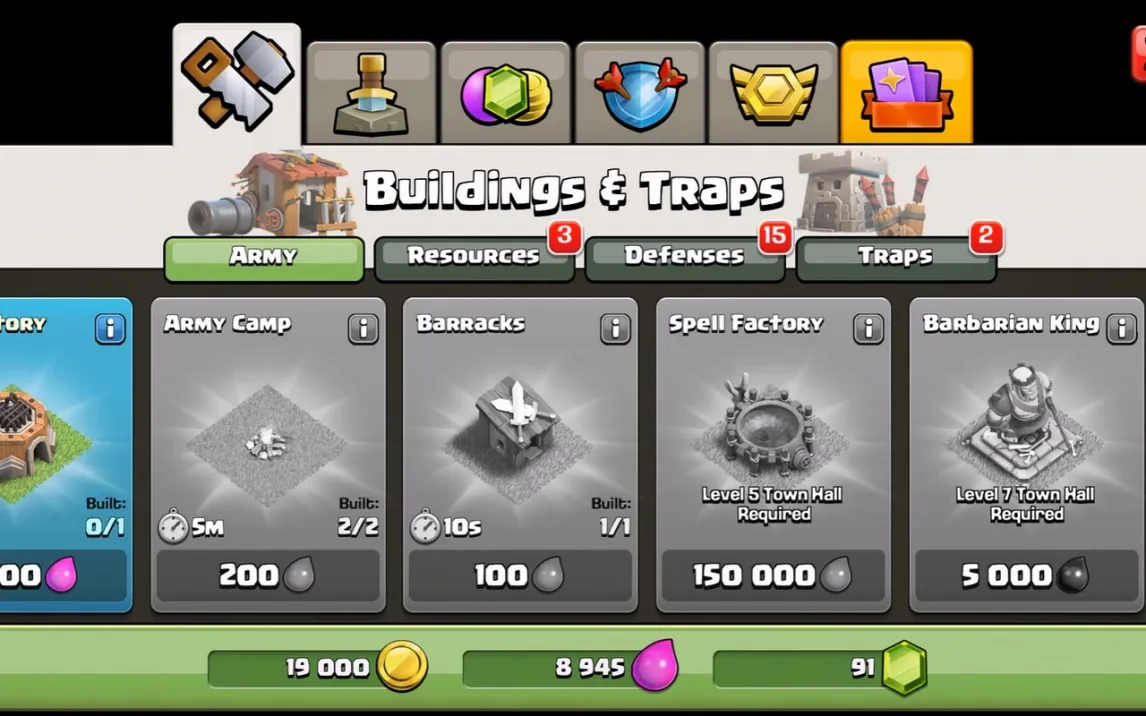Select the Spell Factory building card

[773, 454]
